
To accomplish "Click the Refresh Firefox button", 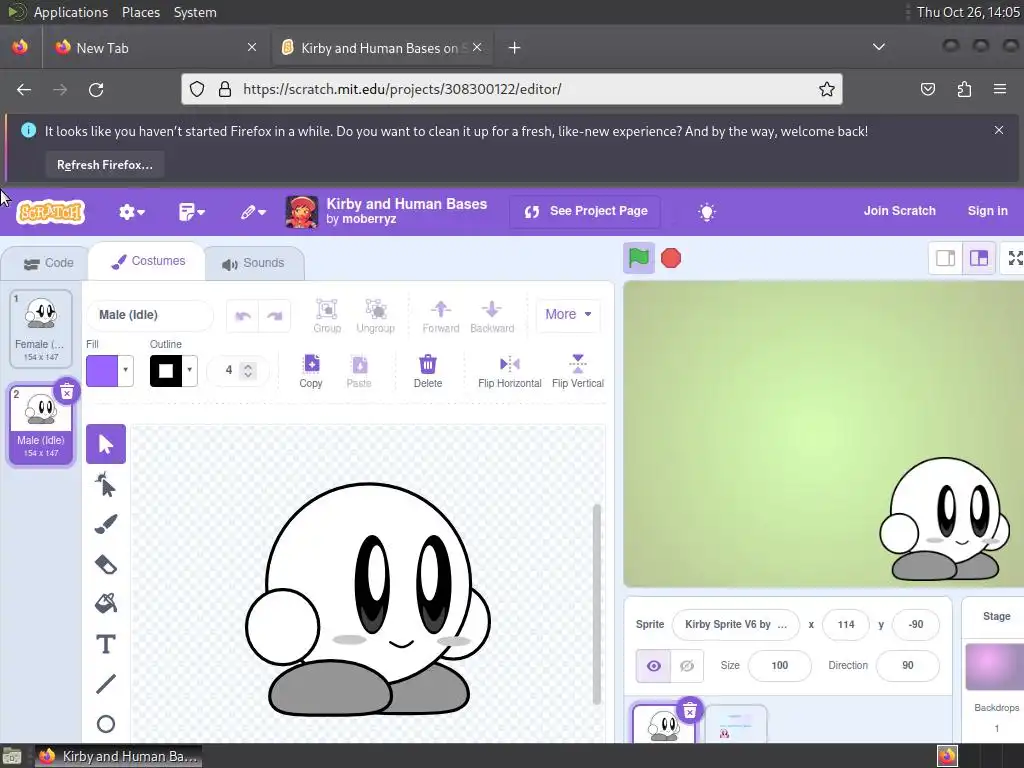I will [104, 165].
